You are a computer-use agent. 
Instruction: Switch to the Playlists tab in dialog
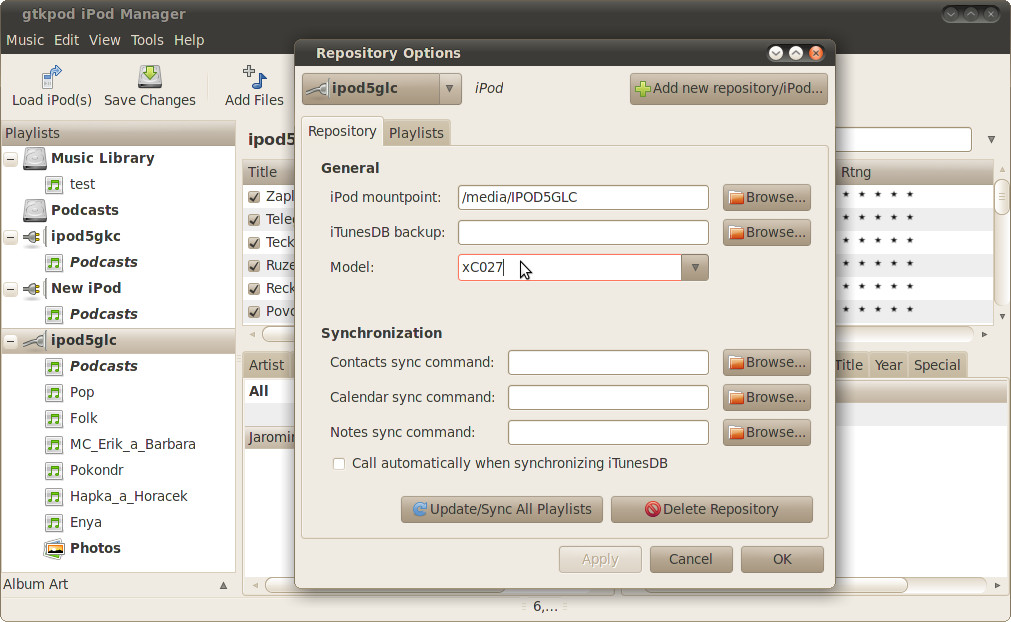click(416, 133)
